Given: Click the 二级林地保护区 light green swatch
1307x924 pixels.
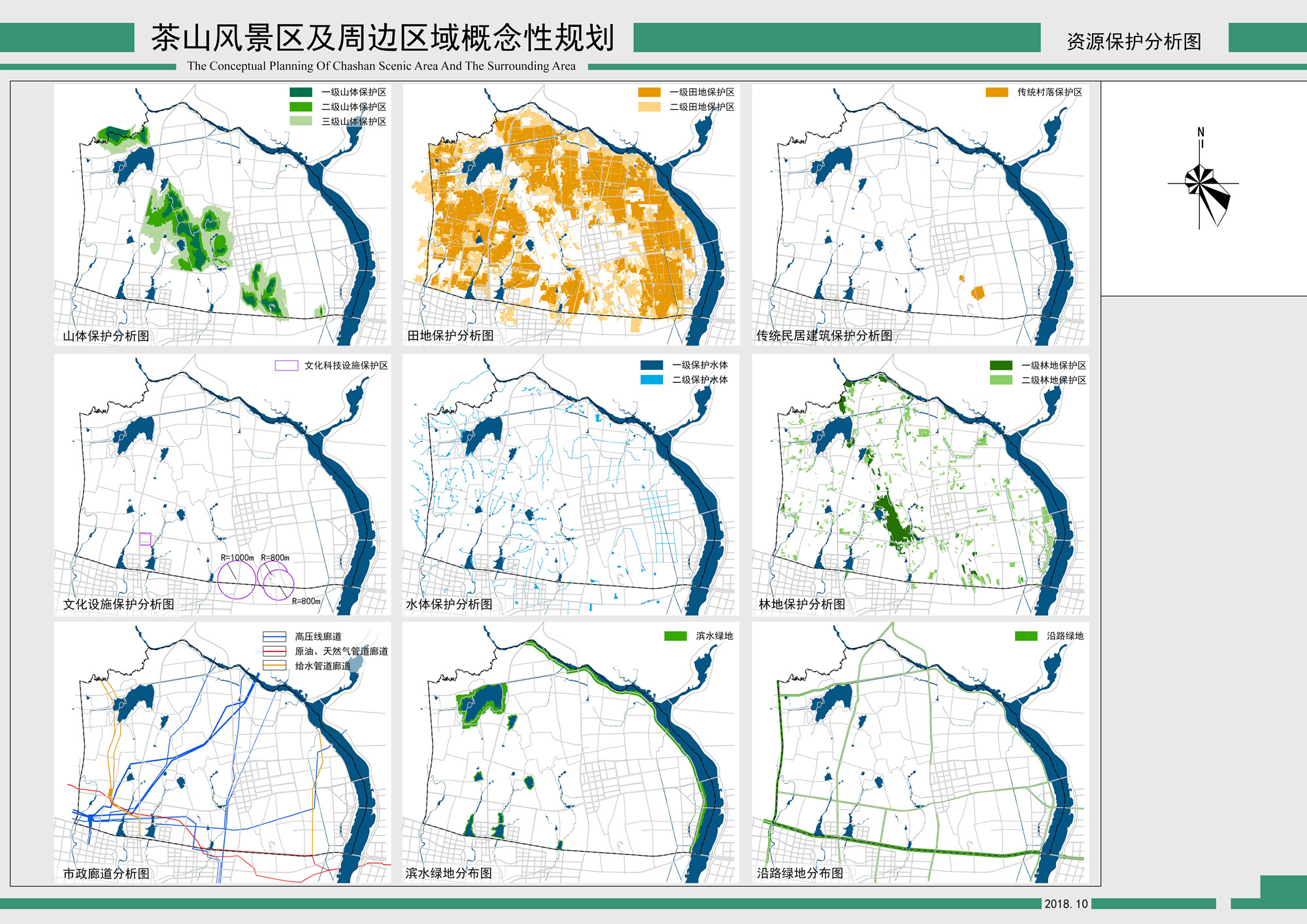Looking at the screenshot, I should tap(1001, 380).
